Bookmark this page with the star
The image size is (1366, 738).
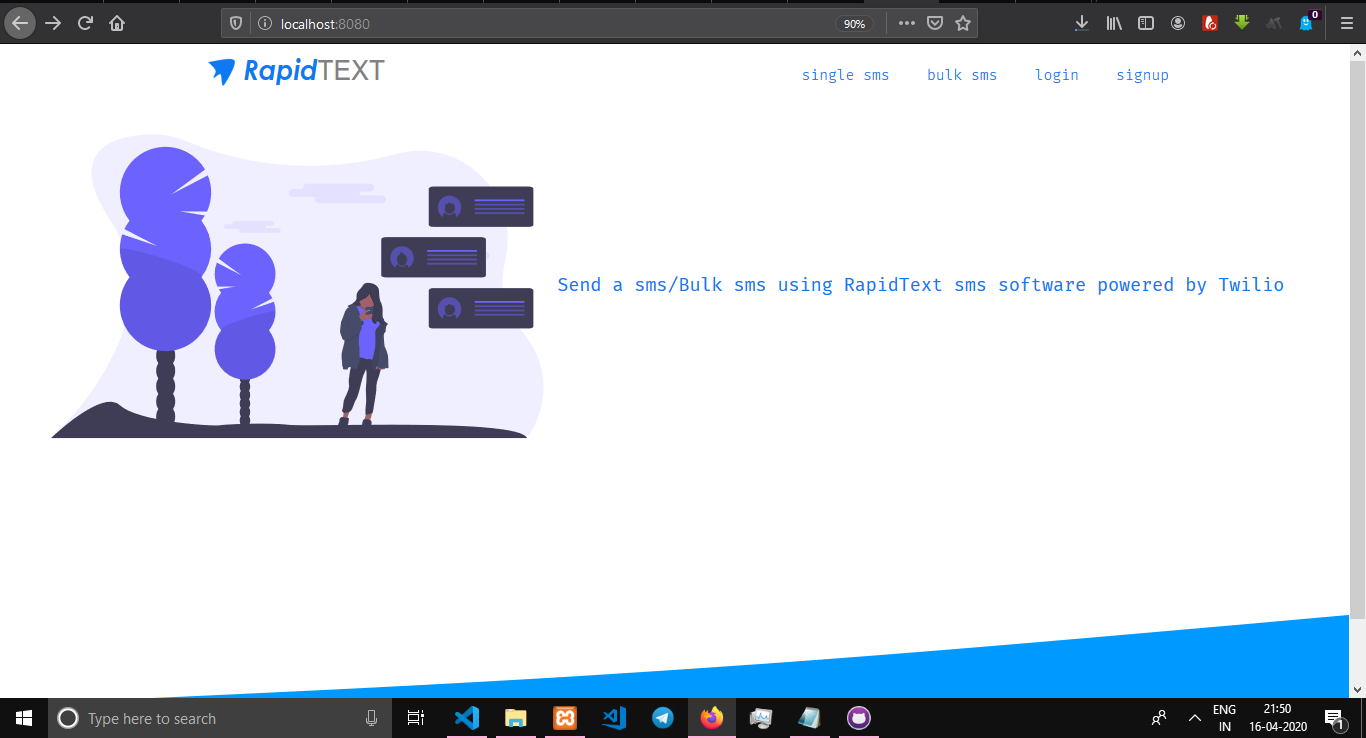click(x=963, y=23)
